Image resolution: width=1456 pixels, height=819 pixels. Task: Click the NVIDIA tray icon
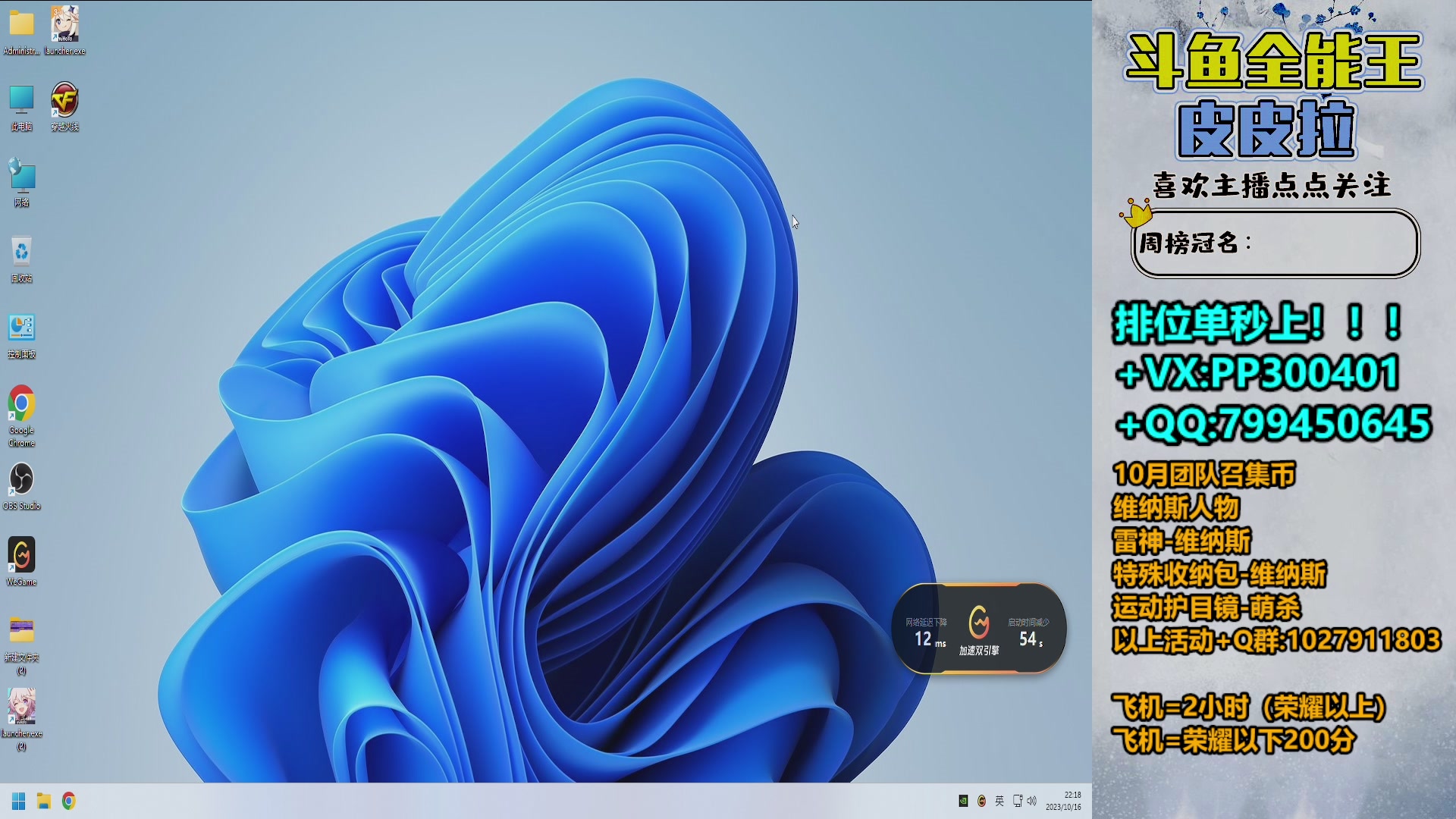[963, 801]
